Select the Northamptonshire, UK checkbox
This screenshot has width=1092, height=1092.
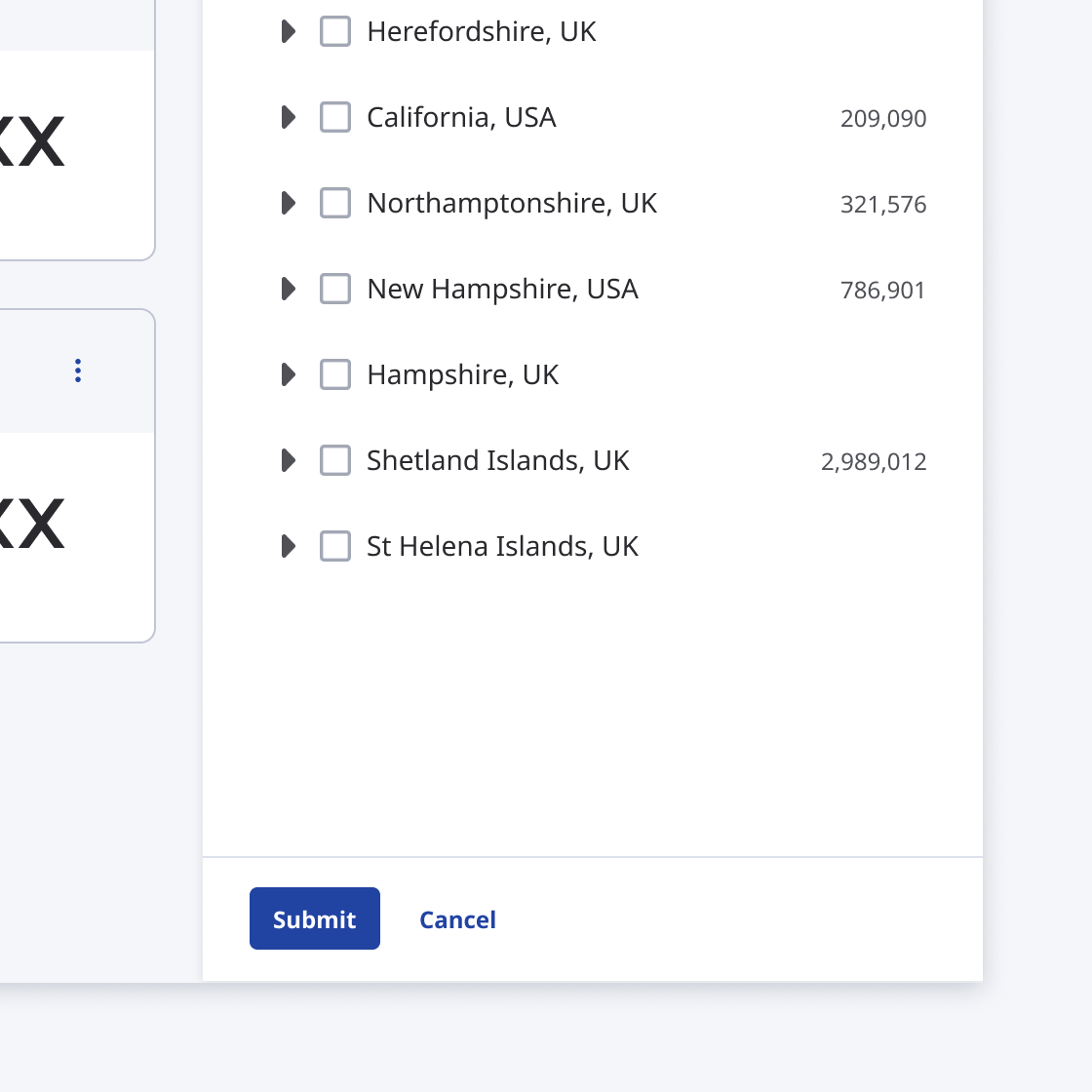tap(335, 203)
